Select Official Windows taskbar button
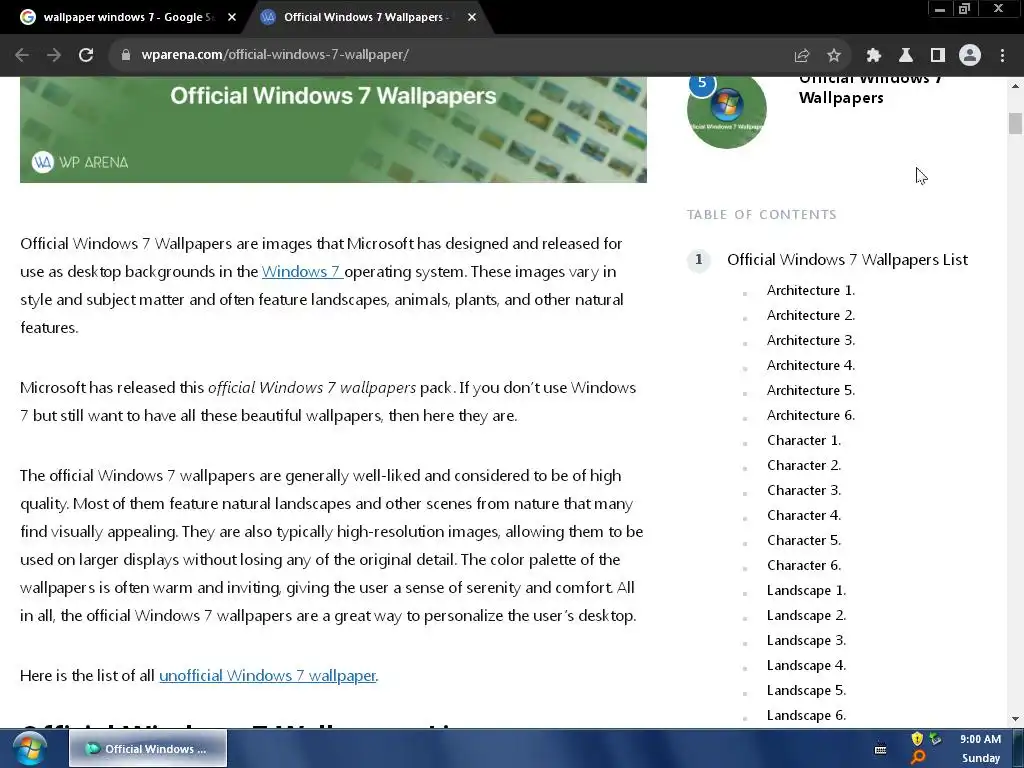 coord(148,748)
